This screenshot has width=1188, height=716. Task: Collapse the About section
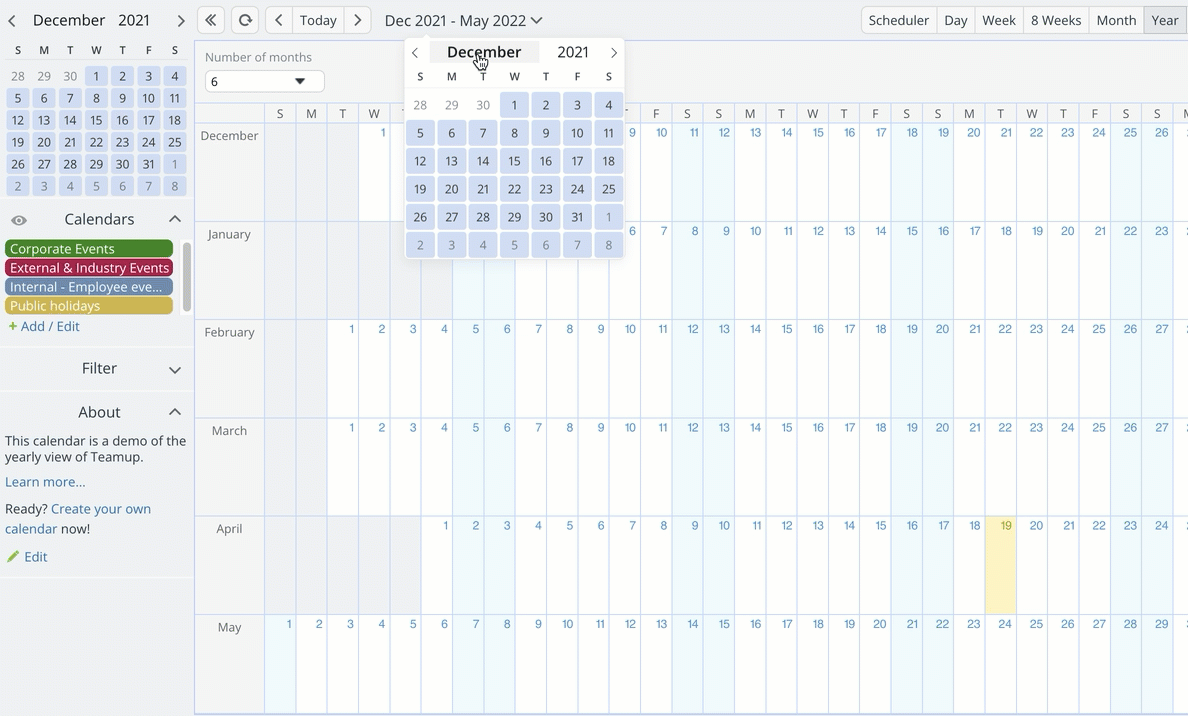(175, 412)
